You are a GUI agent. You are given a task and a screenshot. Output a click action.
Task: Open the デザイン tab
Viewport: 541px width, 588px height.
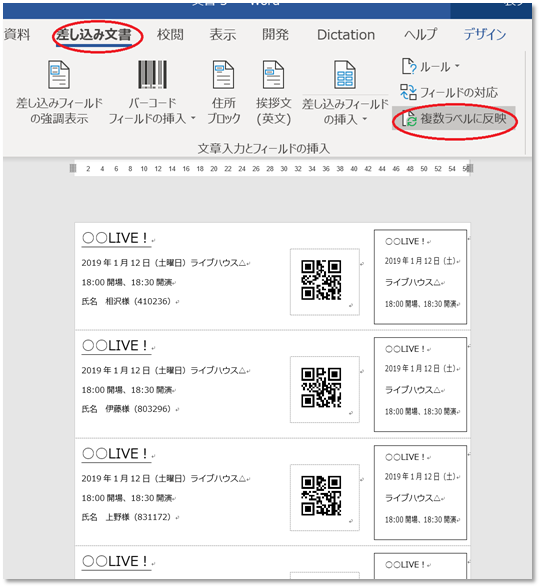485,35
